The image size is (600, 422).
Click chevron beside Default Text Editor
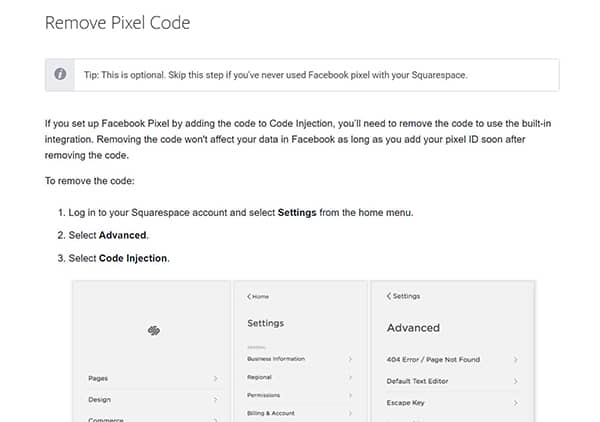[x=515, y=381]
